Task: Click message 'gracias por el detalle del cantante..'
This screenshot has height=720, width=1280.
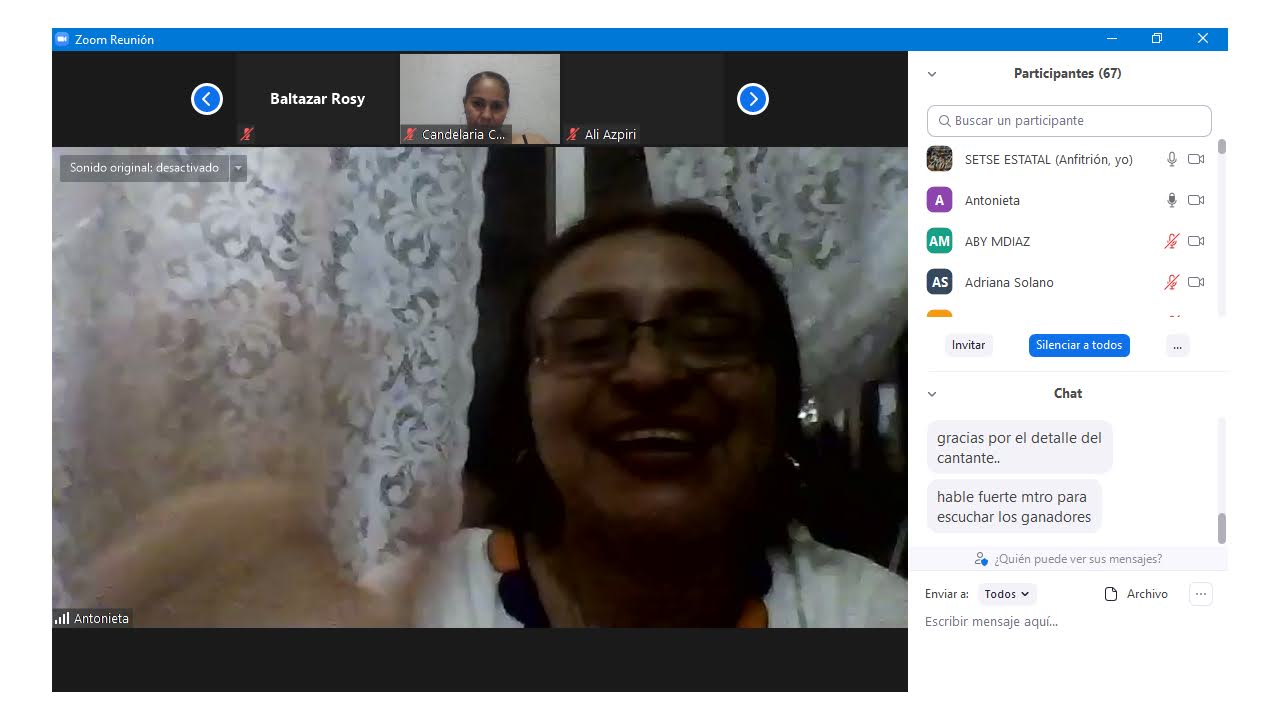Action: tap(1020, 448)
